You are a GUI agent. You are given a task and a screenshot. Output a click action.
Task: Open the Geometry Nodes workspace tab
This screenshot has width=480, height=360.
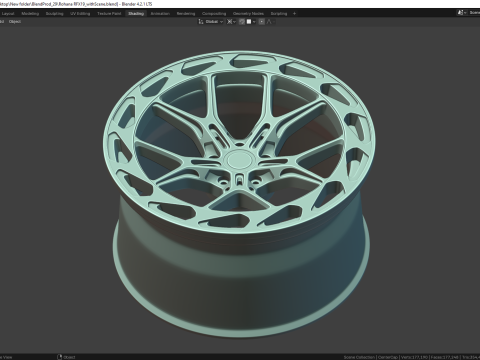[x=248, y=14]
